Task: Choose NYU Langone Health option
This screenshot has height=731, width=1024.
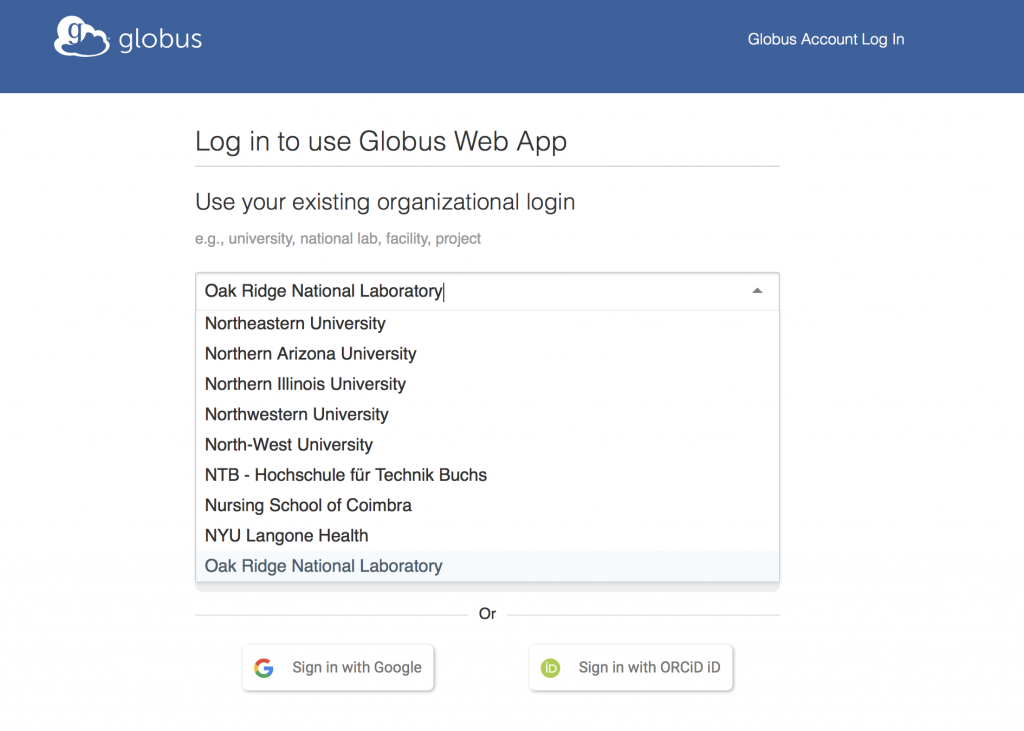Action: click(286, 536)
